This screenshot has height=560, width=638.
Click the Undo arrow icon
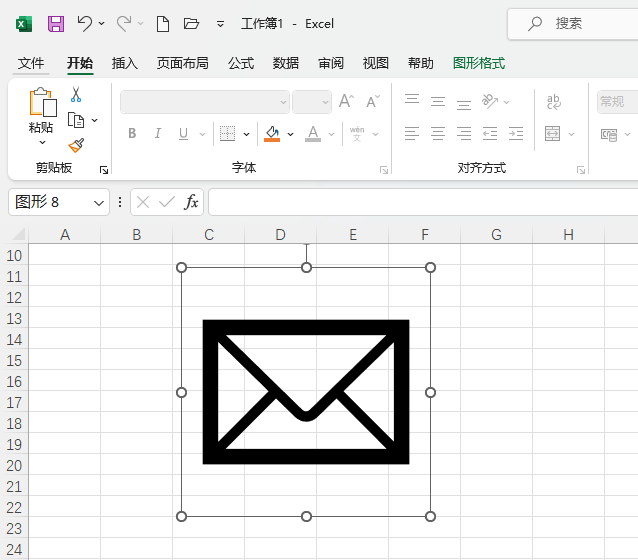coord(84,24)
